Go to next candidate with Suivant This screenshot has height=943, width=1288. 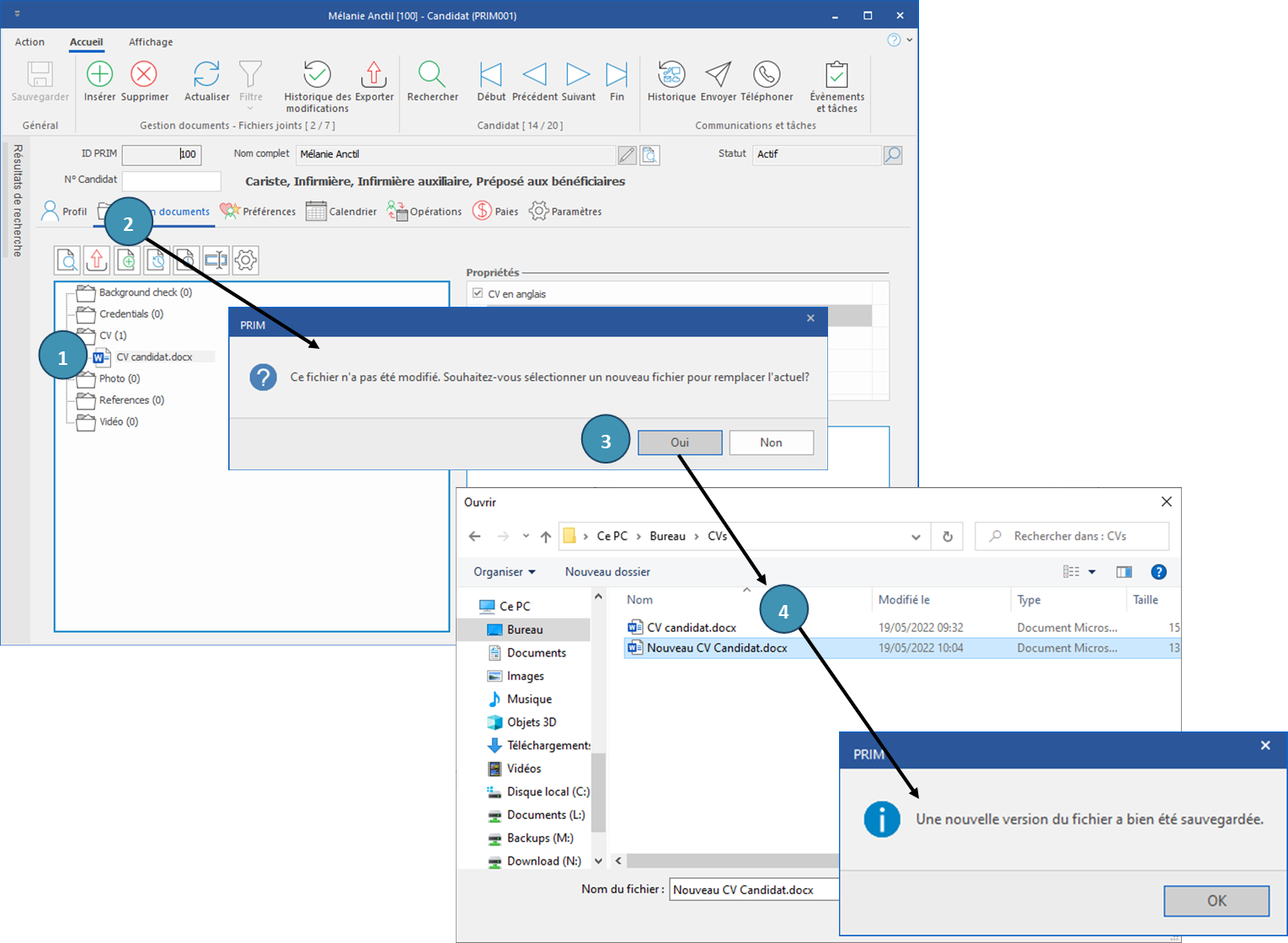click(578, 75)
